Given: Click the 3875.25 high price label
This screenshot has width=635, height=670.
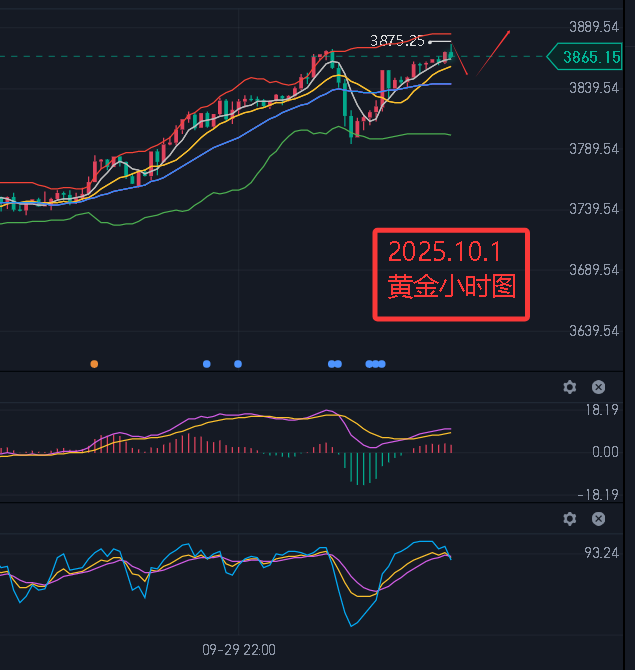Looking at the screenshot, I should click(397, 41).
